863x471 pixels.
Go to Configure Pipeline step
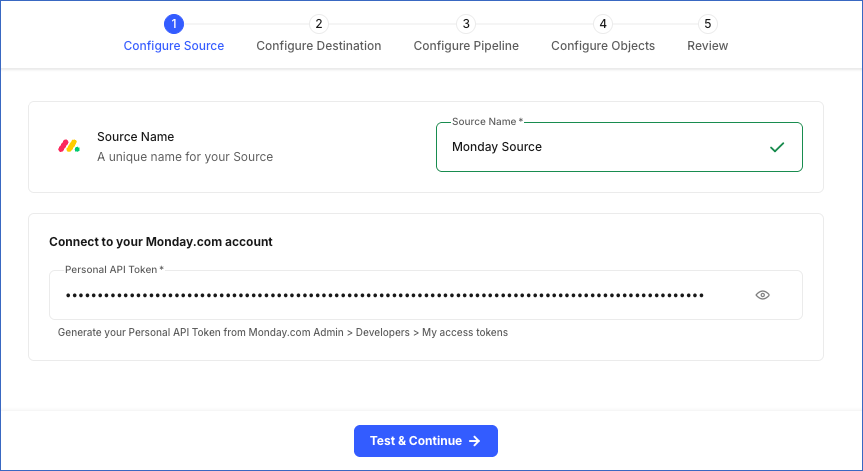point(466,46)
